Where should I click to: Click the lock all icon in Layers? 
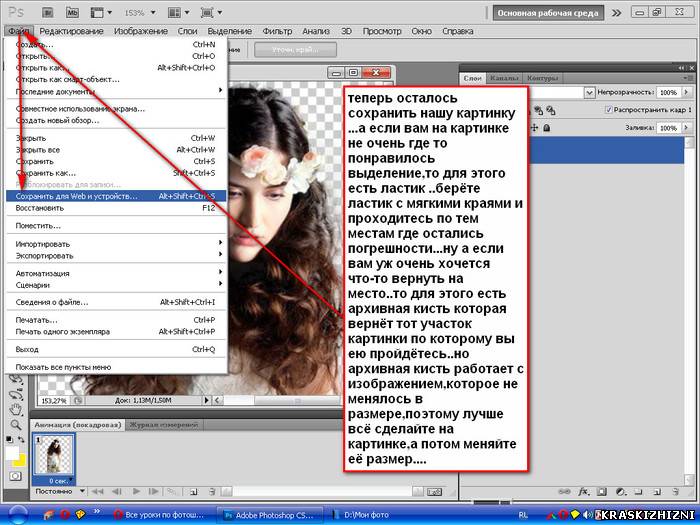[547, 128]
